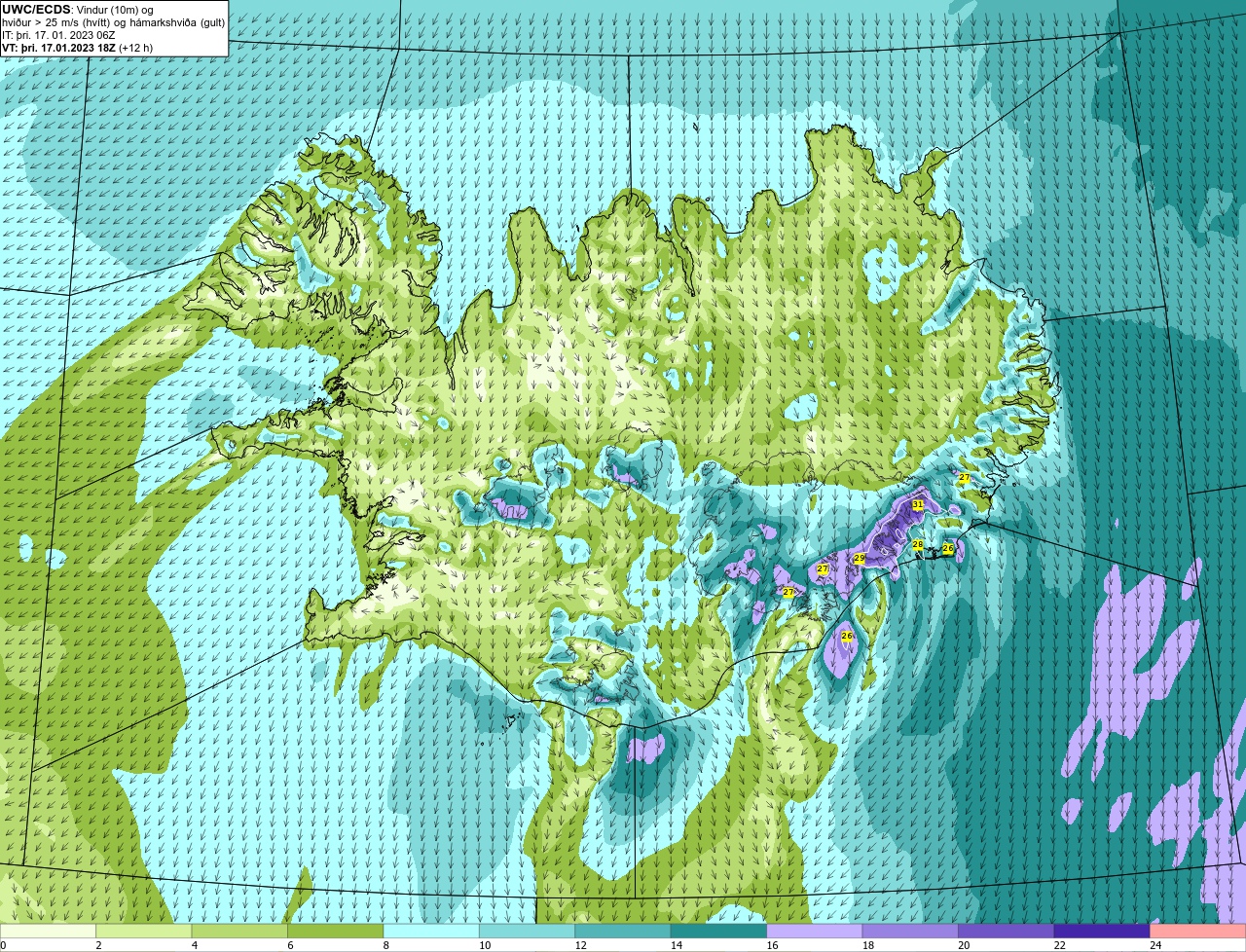The image size is (1246, 952).
Task: Pick the pale cyan 8–10 scale swatch
Action: tap(431, 932)
